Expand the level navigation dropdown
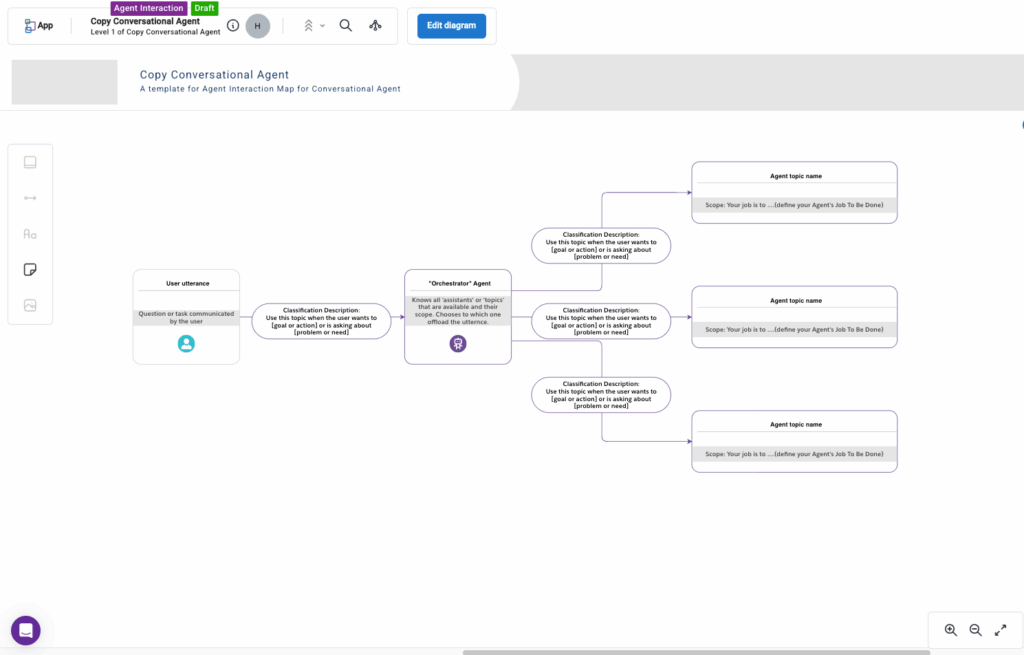 (314, 26)
